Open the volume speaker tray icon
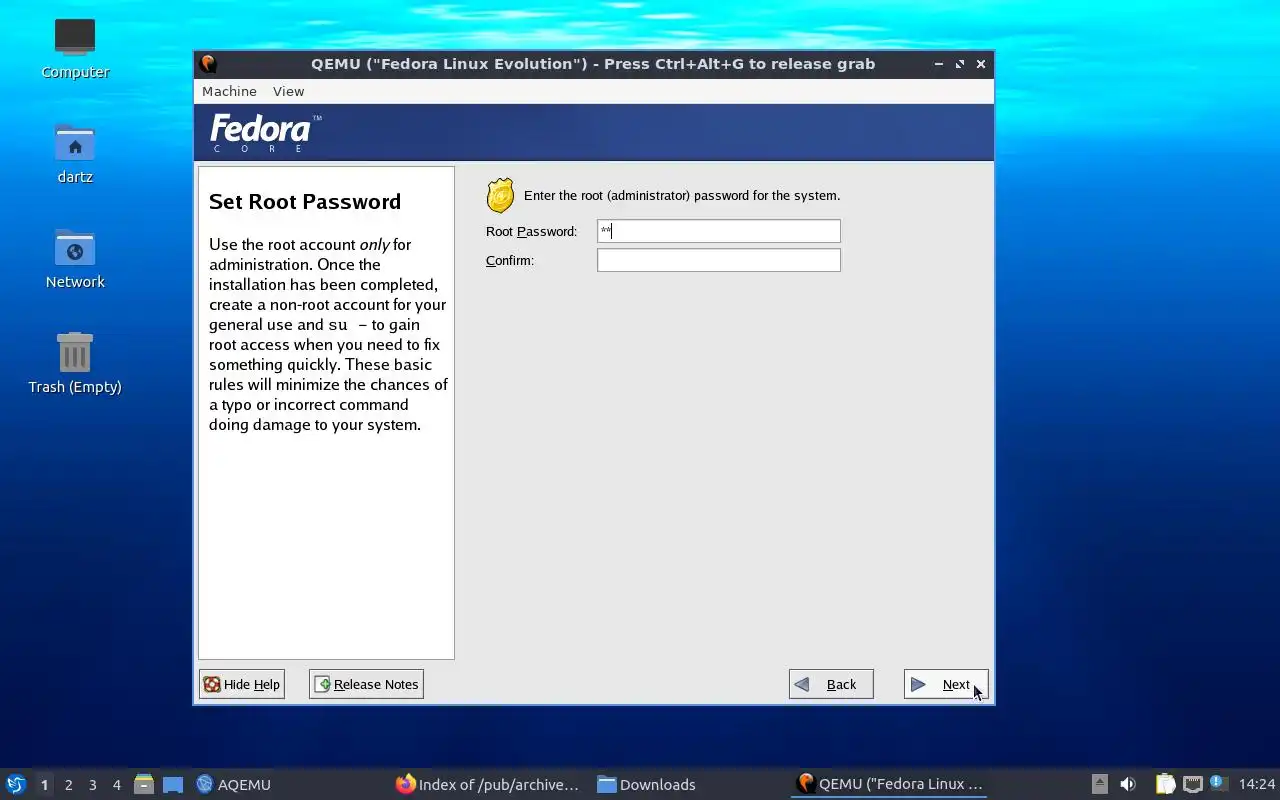This screenshot has width=1280, height=800. (x=1128, y=784)
